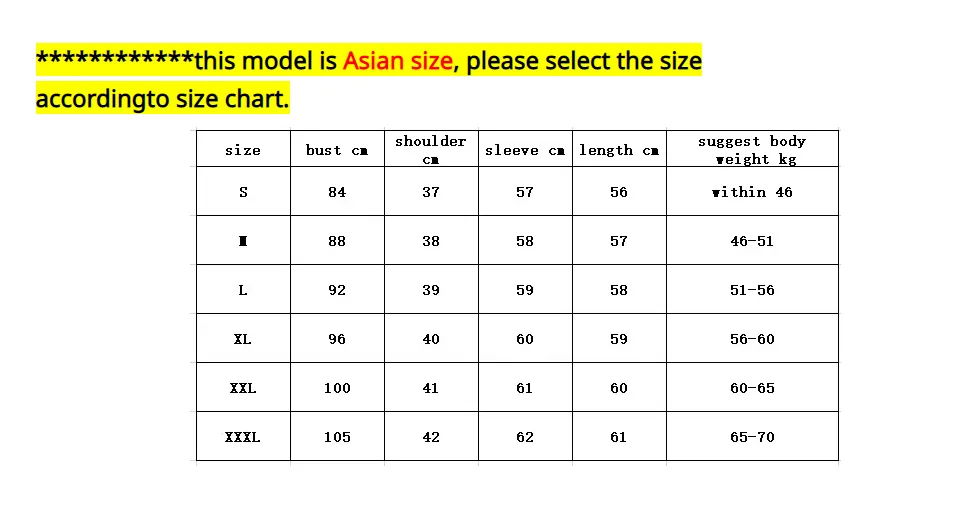The height and width of the screenshot is (513, 955).
Task: Select the XXL size cell
Action: 243,387
